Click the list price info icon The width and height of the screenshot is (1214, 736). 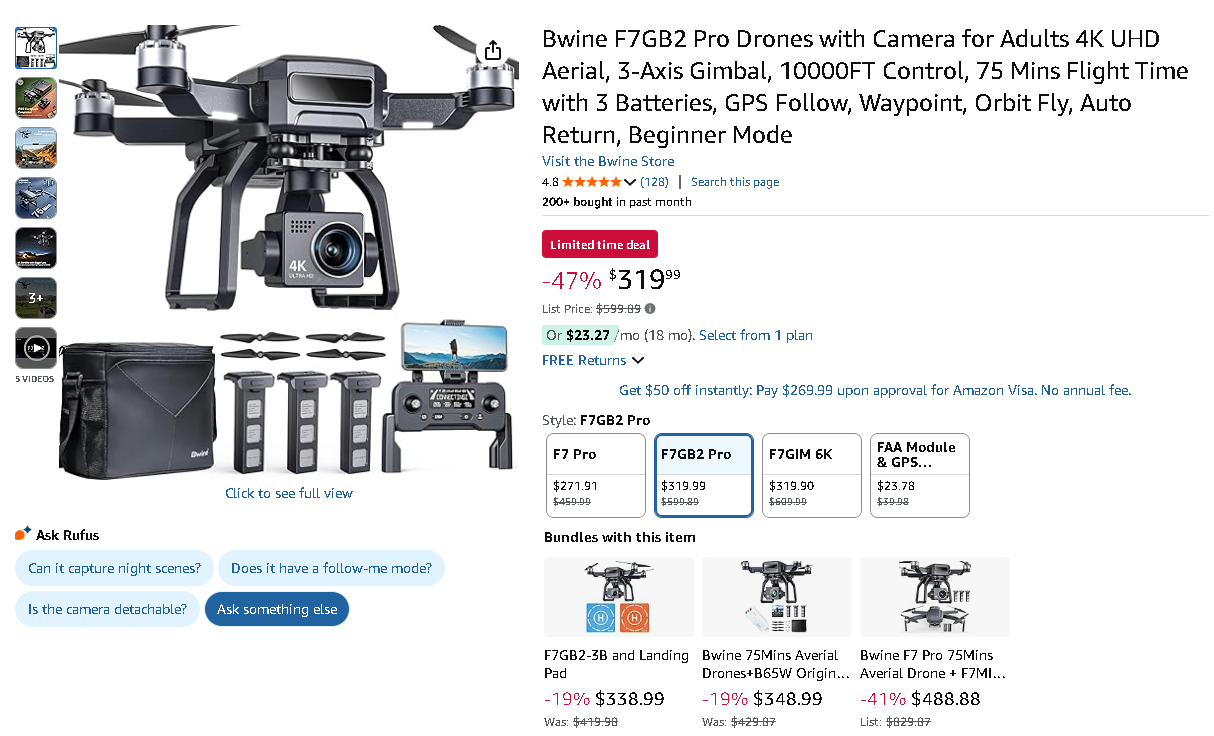(x=650, y=309)
